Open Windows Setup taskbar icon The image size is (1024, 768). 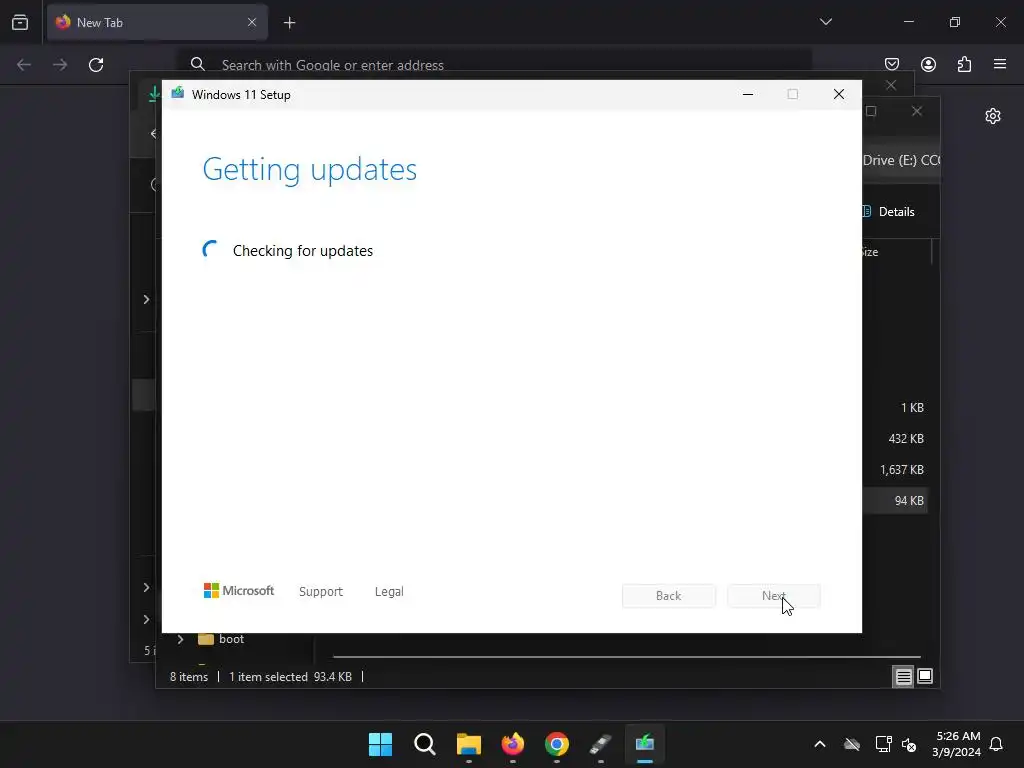coord(645,744)
